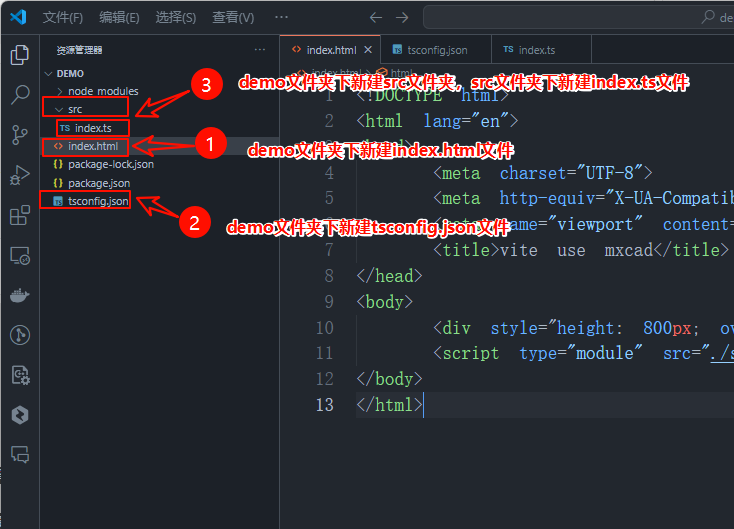Open the Explorer view in activity bar

[19, 55]
